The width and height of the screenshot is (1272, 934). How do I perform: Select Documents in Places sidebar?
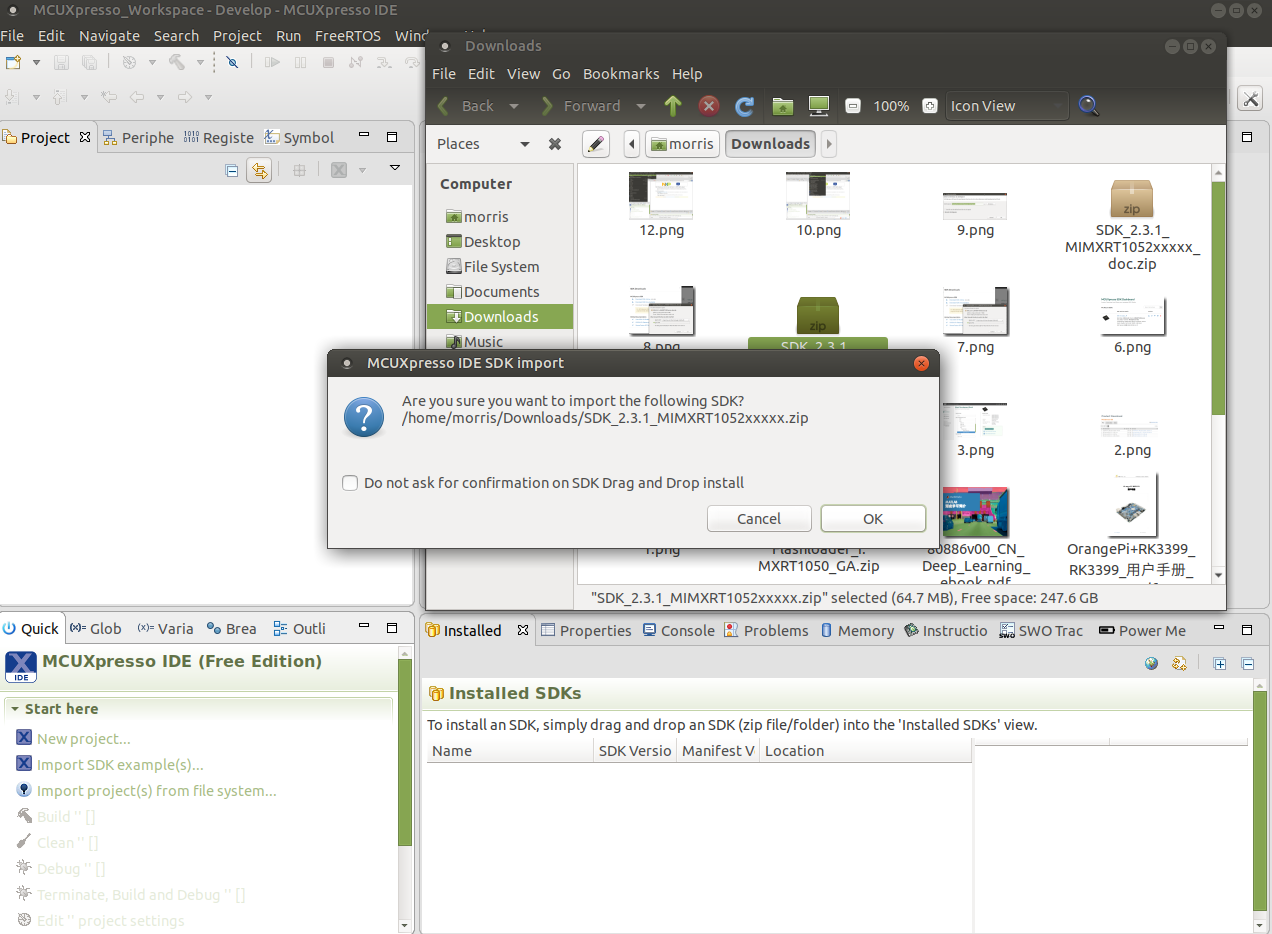coord(501,292)
